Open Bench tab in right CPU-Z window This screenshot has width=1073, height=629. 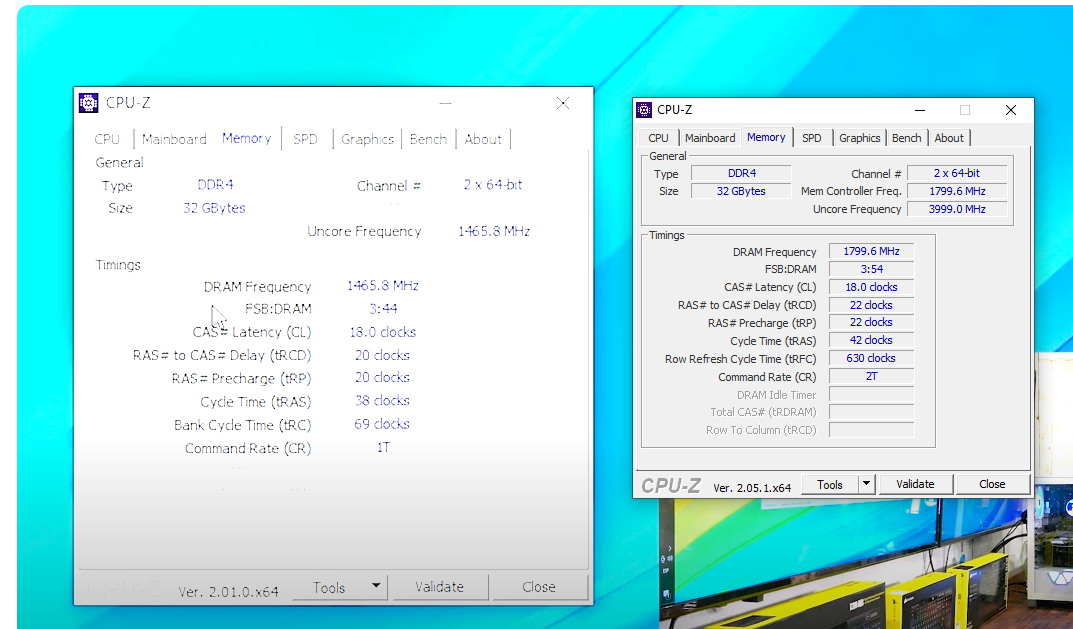click(907, 138)
